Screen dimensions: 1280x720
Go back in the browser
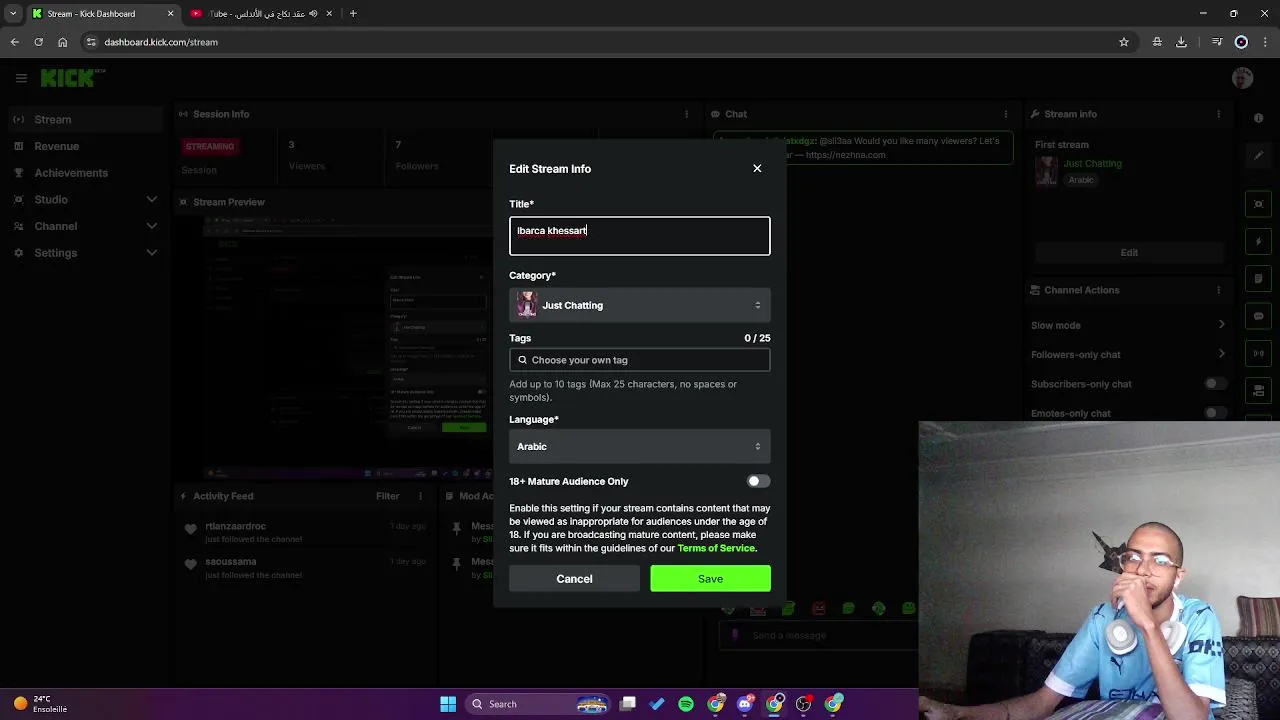[14, 42]
